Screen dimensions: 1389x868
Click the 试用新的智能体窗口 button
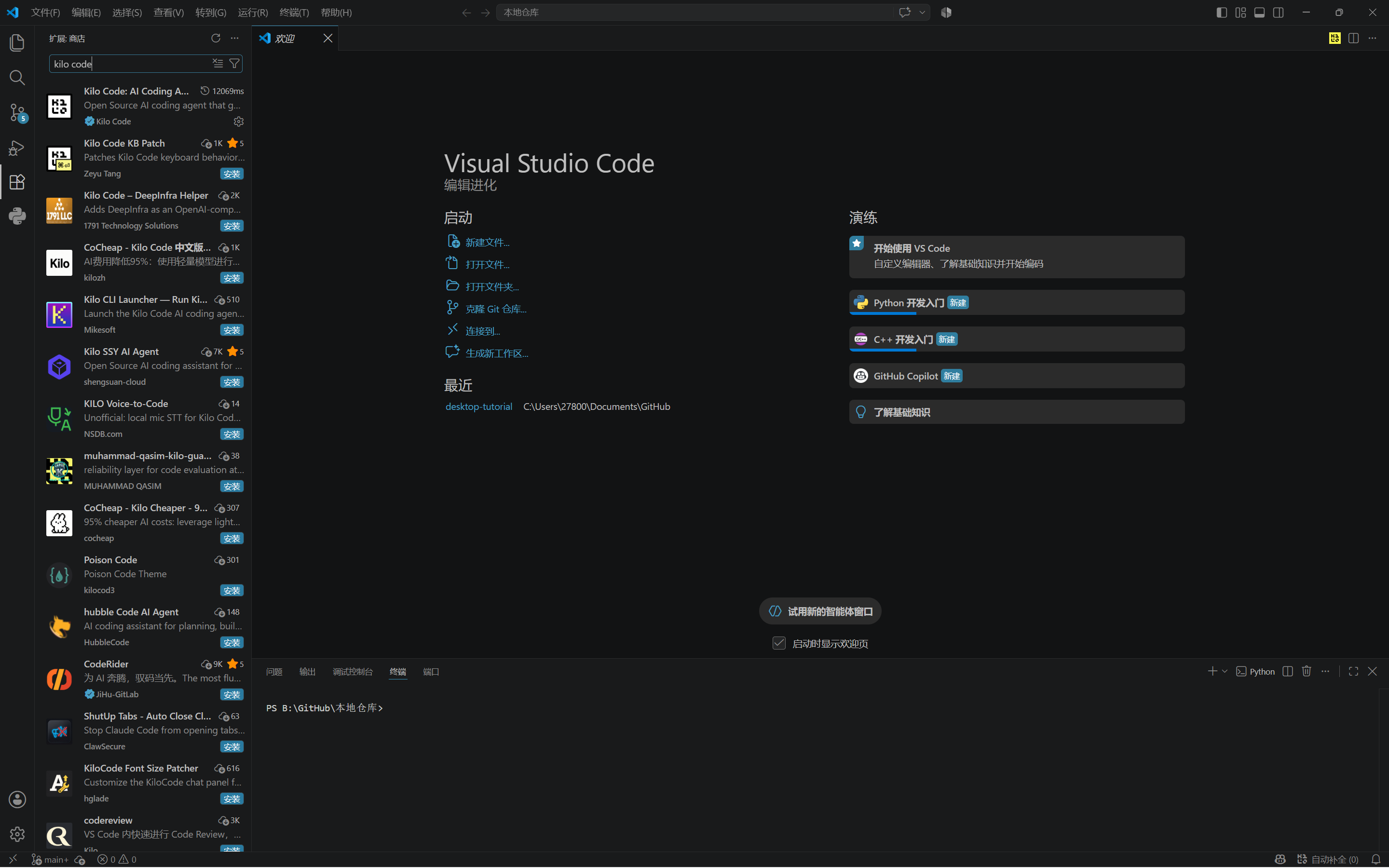[x=820, y=611]
